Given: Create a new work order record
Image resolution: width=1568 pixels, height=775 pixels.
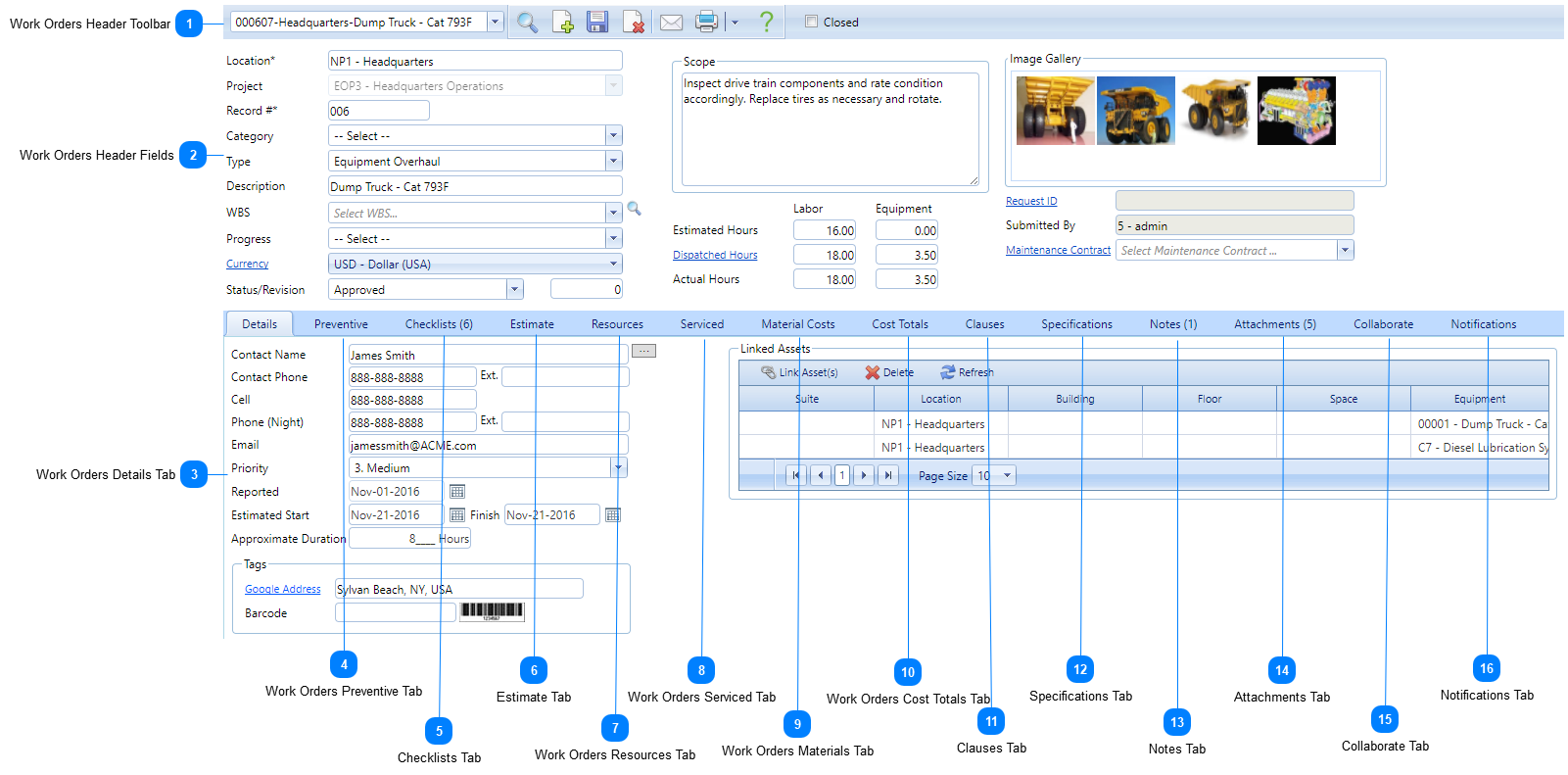Looking at the screenshot, I should click(x=562, y=23).
